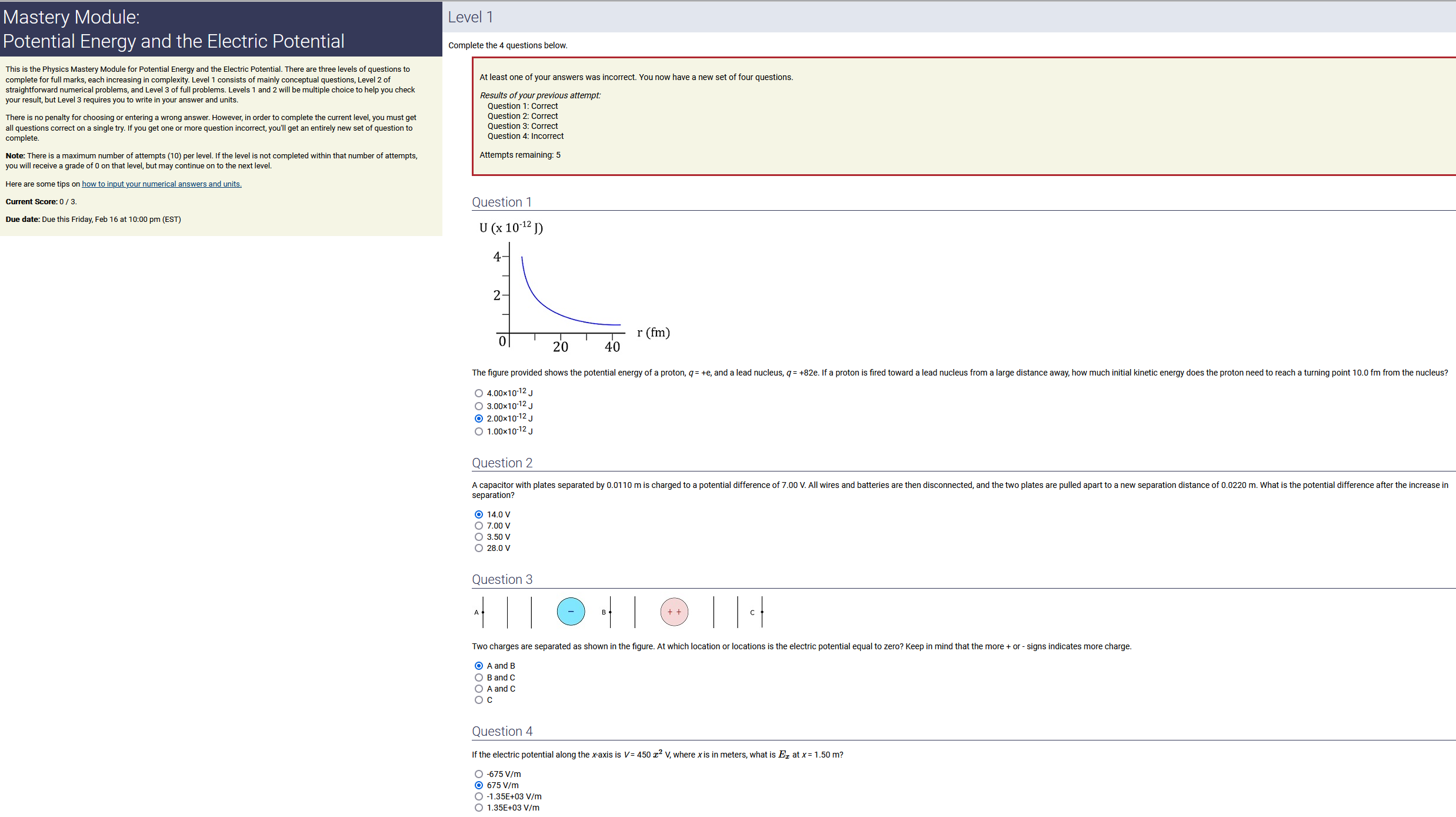The image size is (1456, 817).
Task: Open the numerical answers and units tips link
Action: click(162, 184)
